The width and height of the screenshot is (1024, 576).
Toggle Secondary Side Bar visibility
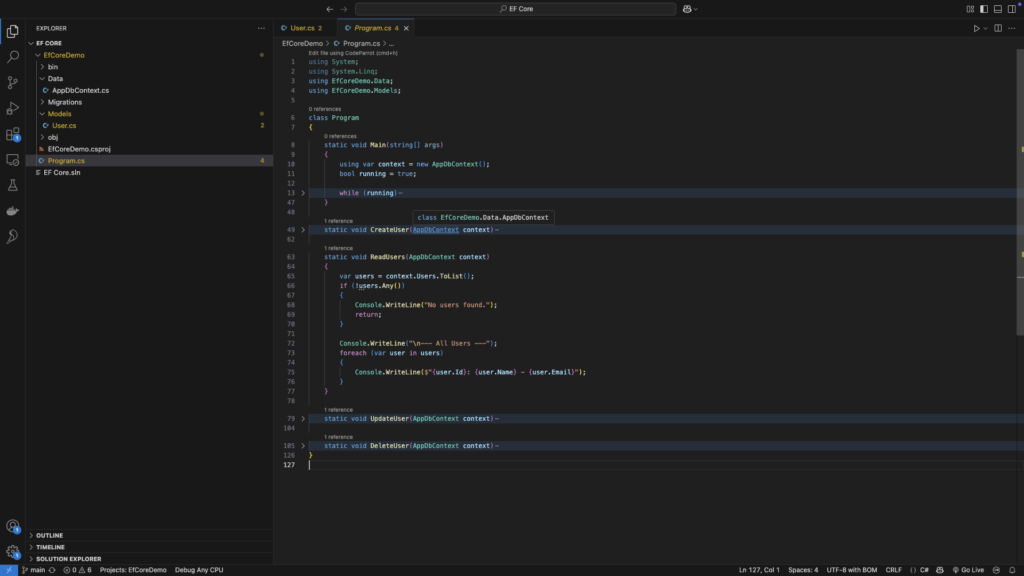click(x=1012, y=9)
